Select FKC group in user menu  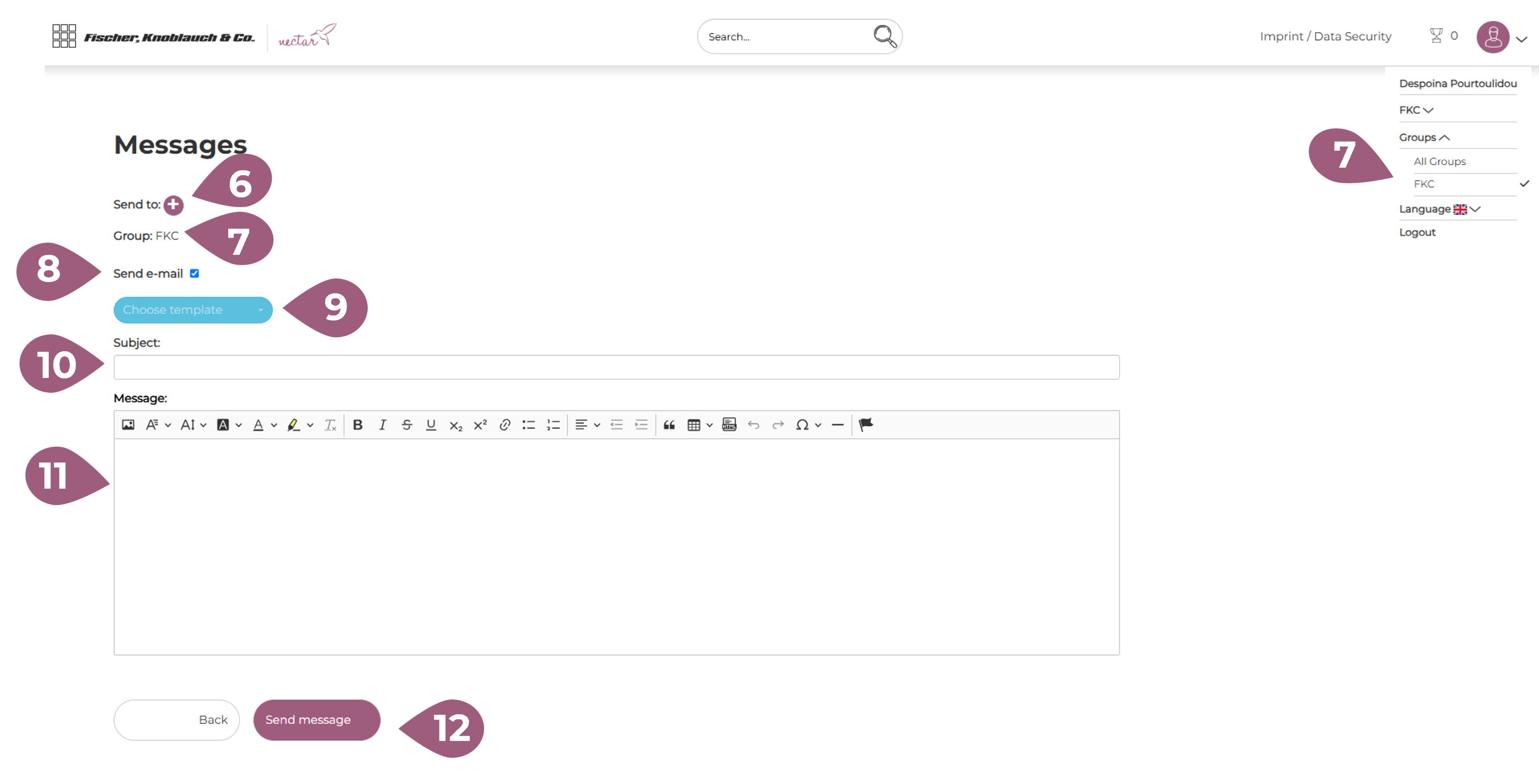coord(1424,184)
